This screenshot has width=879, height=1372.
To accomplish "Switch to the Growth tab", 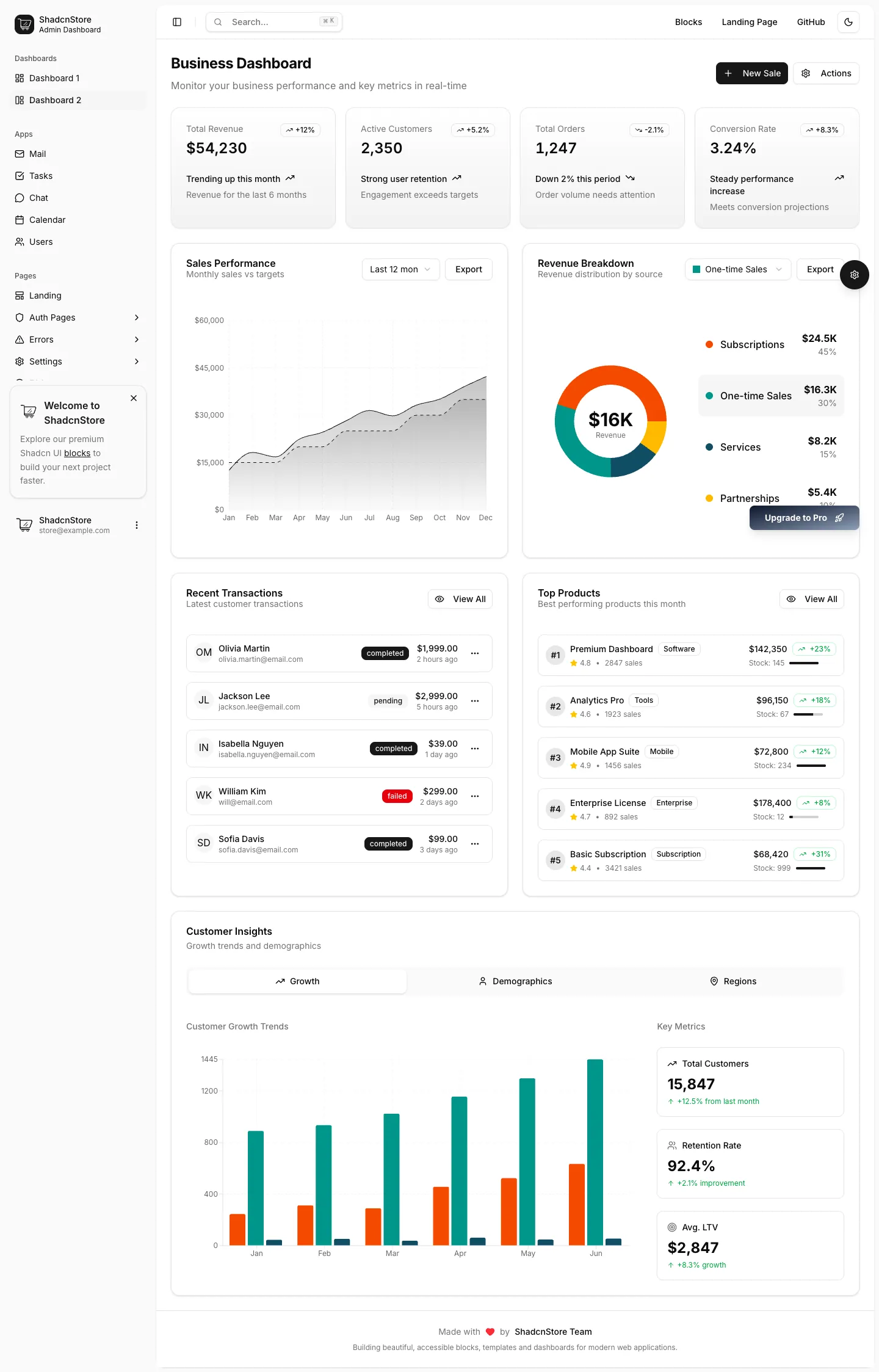I will point(297,981).
